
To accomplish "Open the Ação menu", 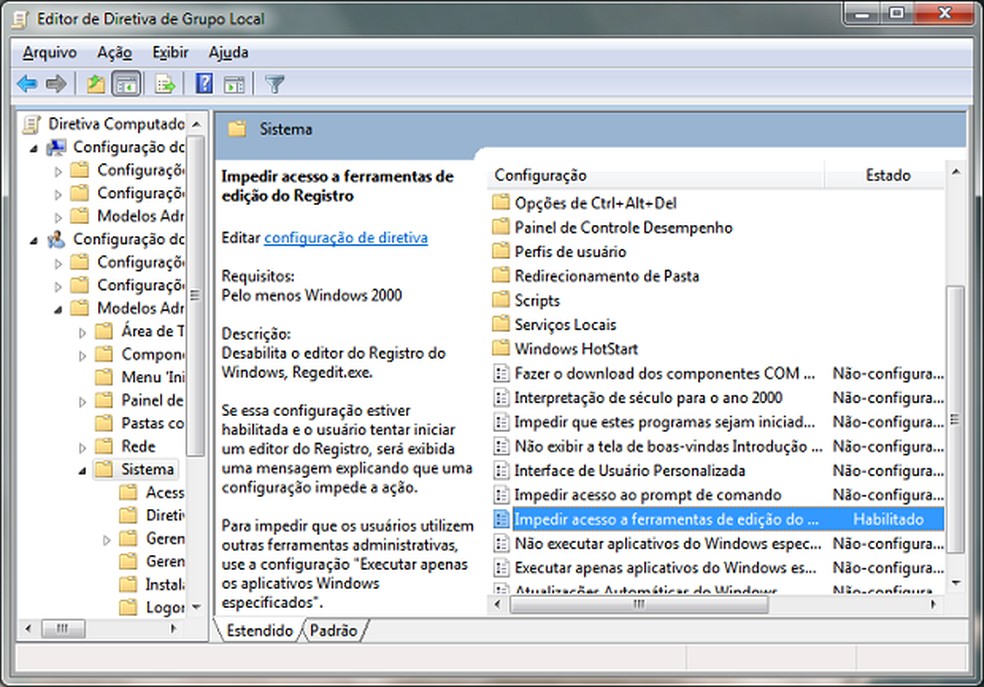I will coord(113,51).
